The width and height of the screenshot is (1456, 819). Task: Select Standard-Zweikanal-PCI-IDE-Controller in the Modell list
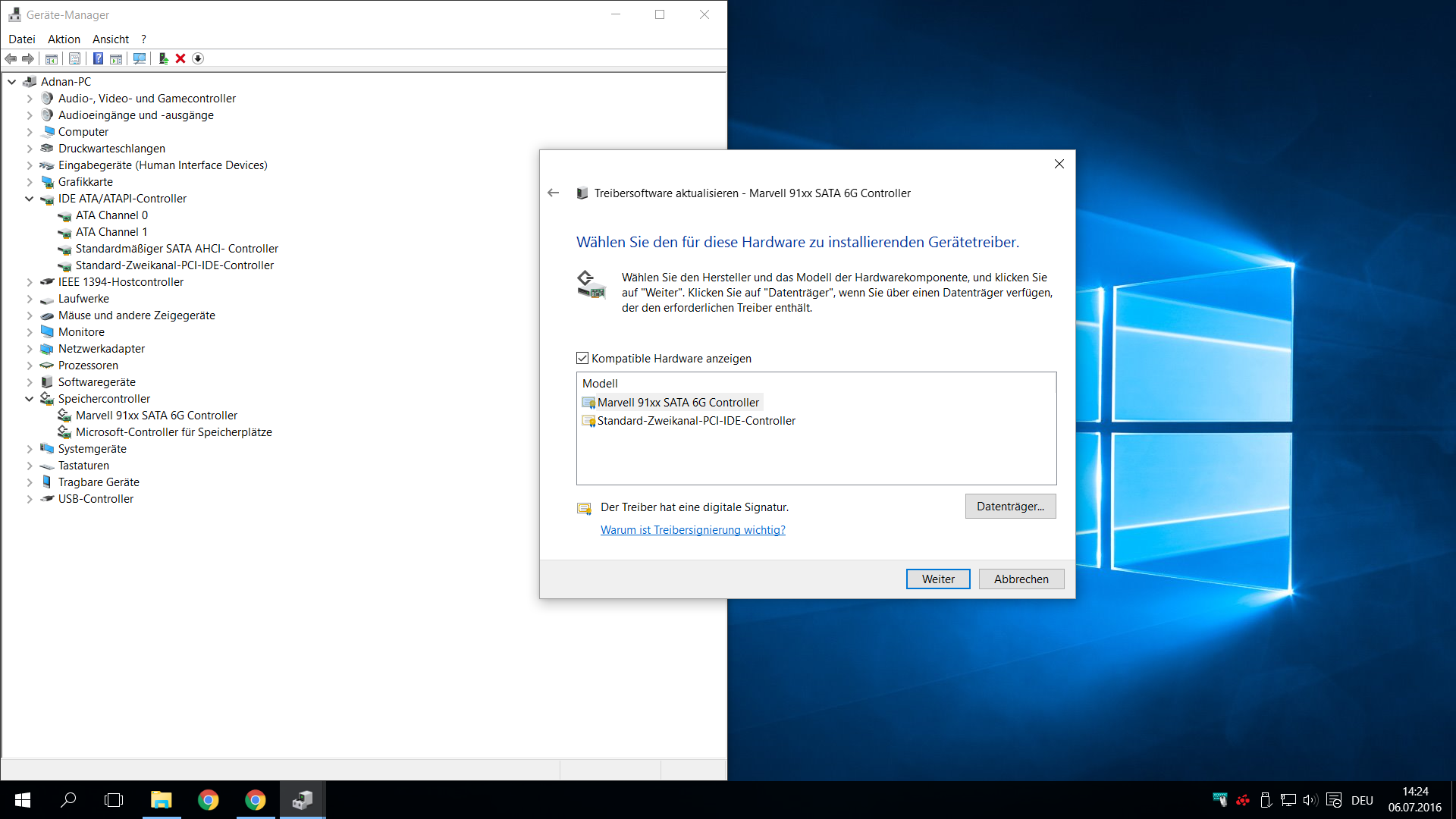[695, 421]
